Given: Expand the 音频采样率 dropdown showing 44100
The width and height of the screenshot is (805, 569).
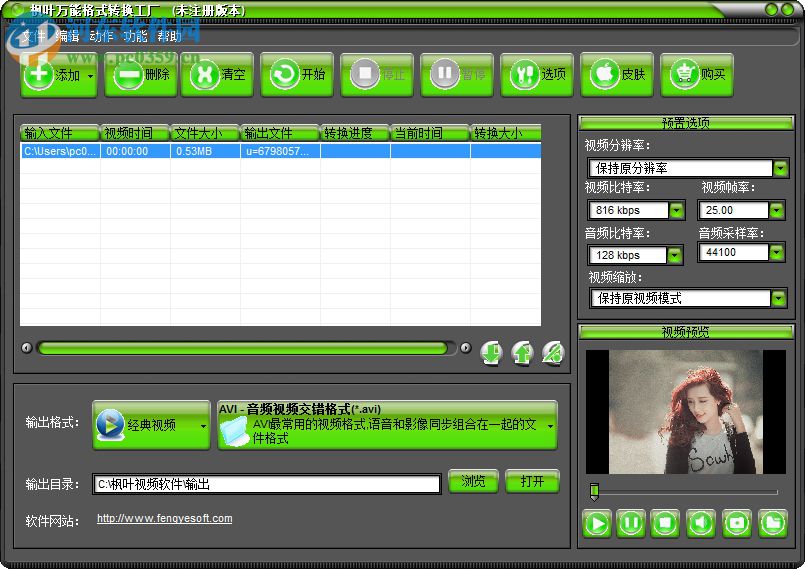Looking at the screenshot, I should coord(776,252).
